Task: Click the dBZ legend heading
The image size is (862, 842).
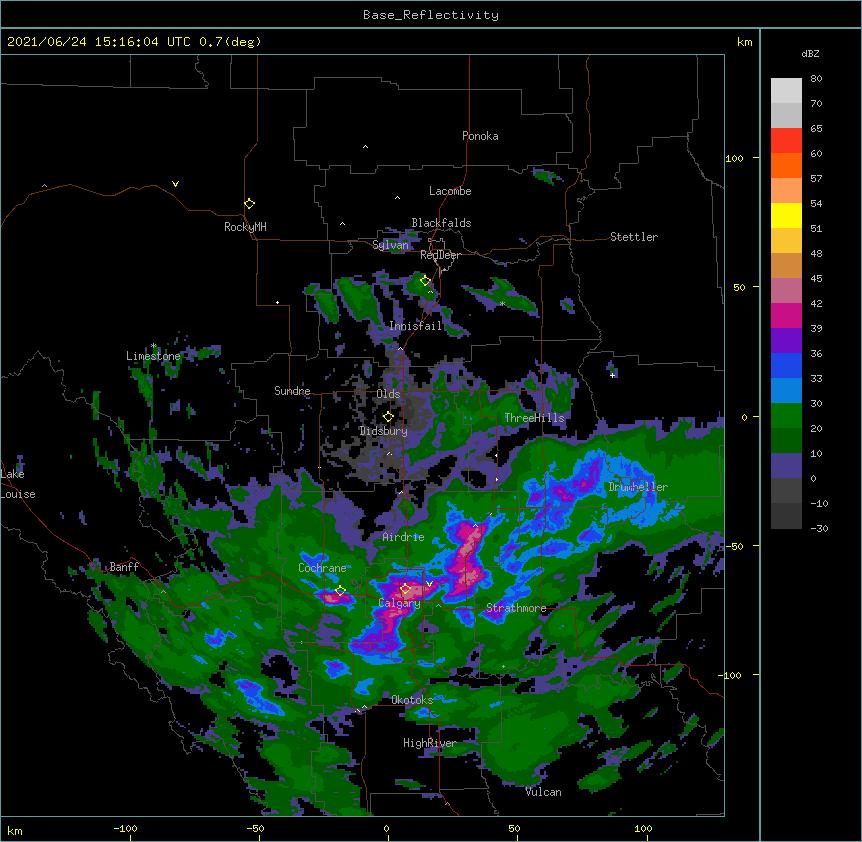Action: (810, 54)
